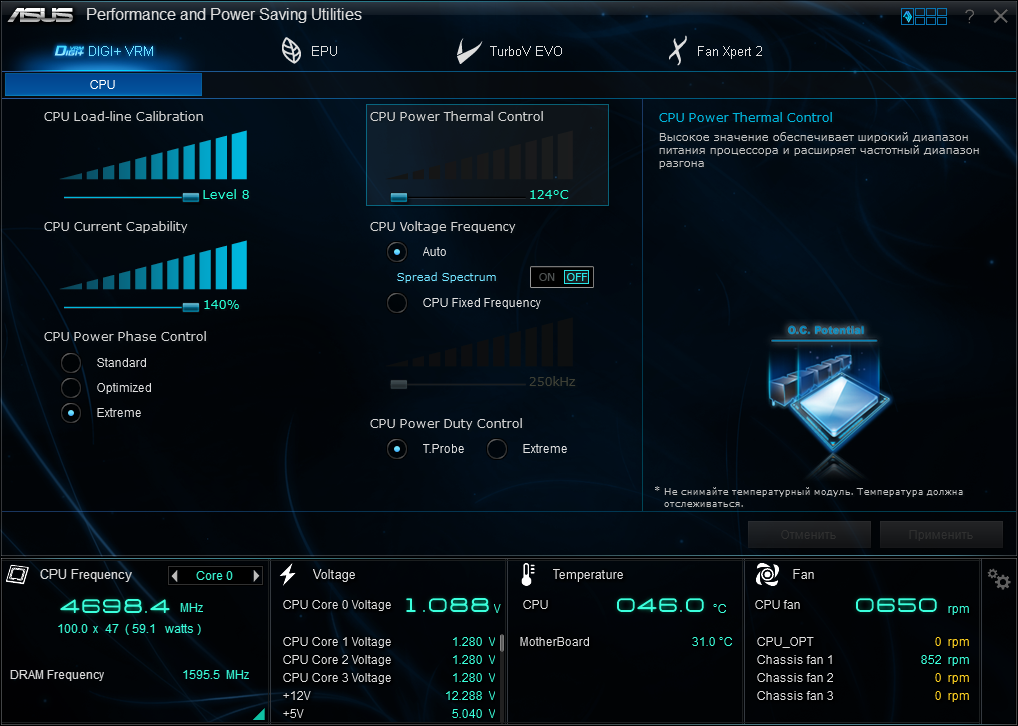Adjust the CPU Current Capability slider handle

click(190, 307)
